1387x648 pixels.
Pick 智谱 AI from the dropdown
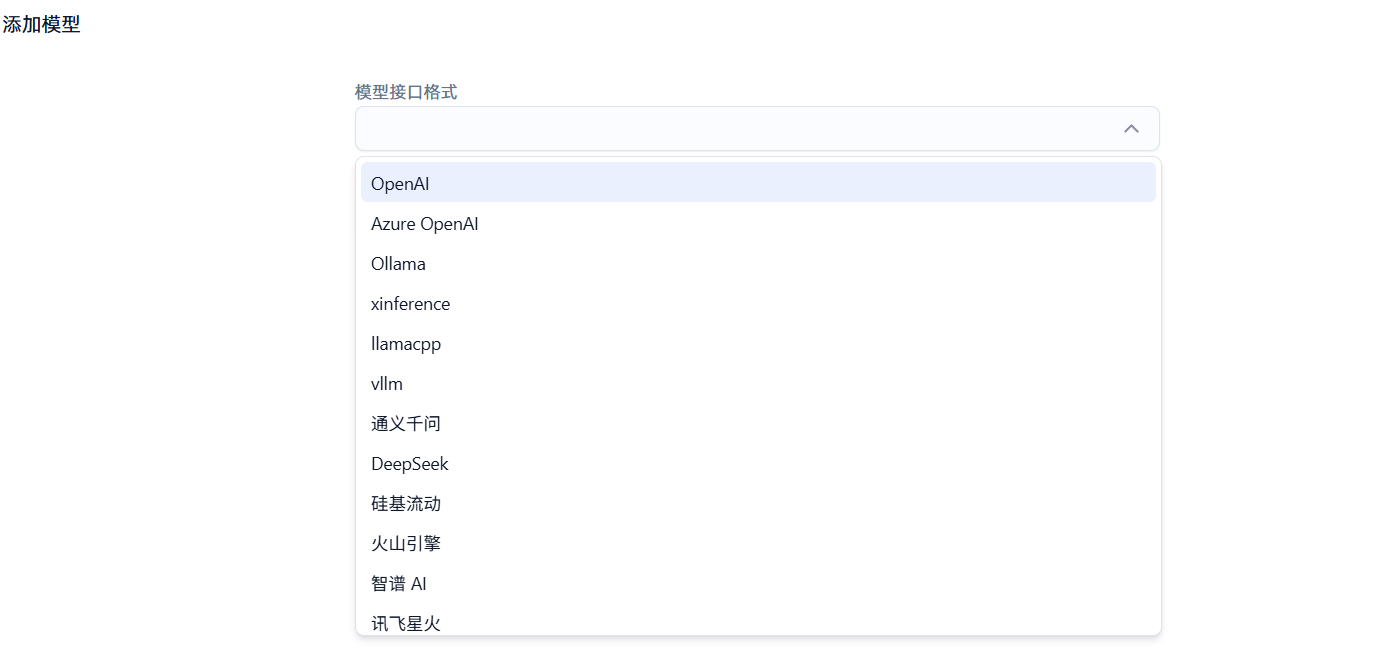pos(758,583)
